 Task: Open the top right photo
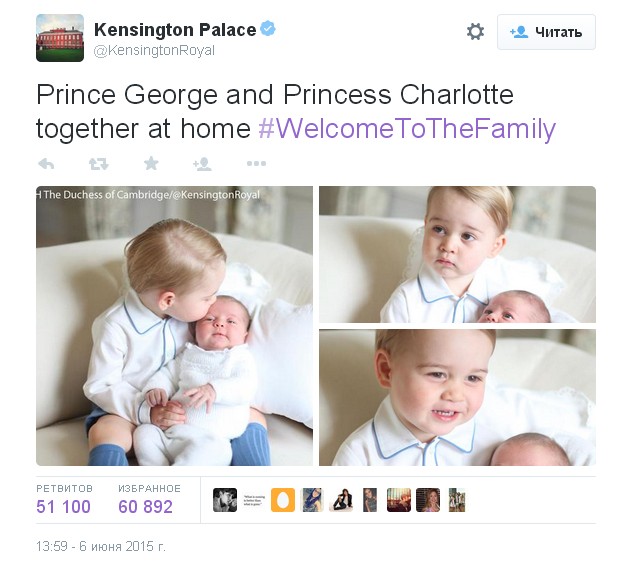(457, 254)
